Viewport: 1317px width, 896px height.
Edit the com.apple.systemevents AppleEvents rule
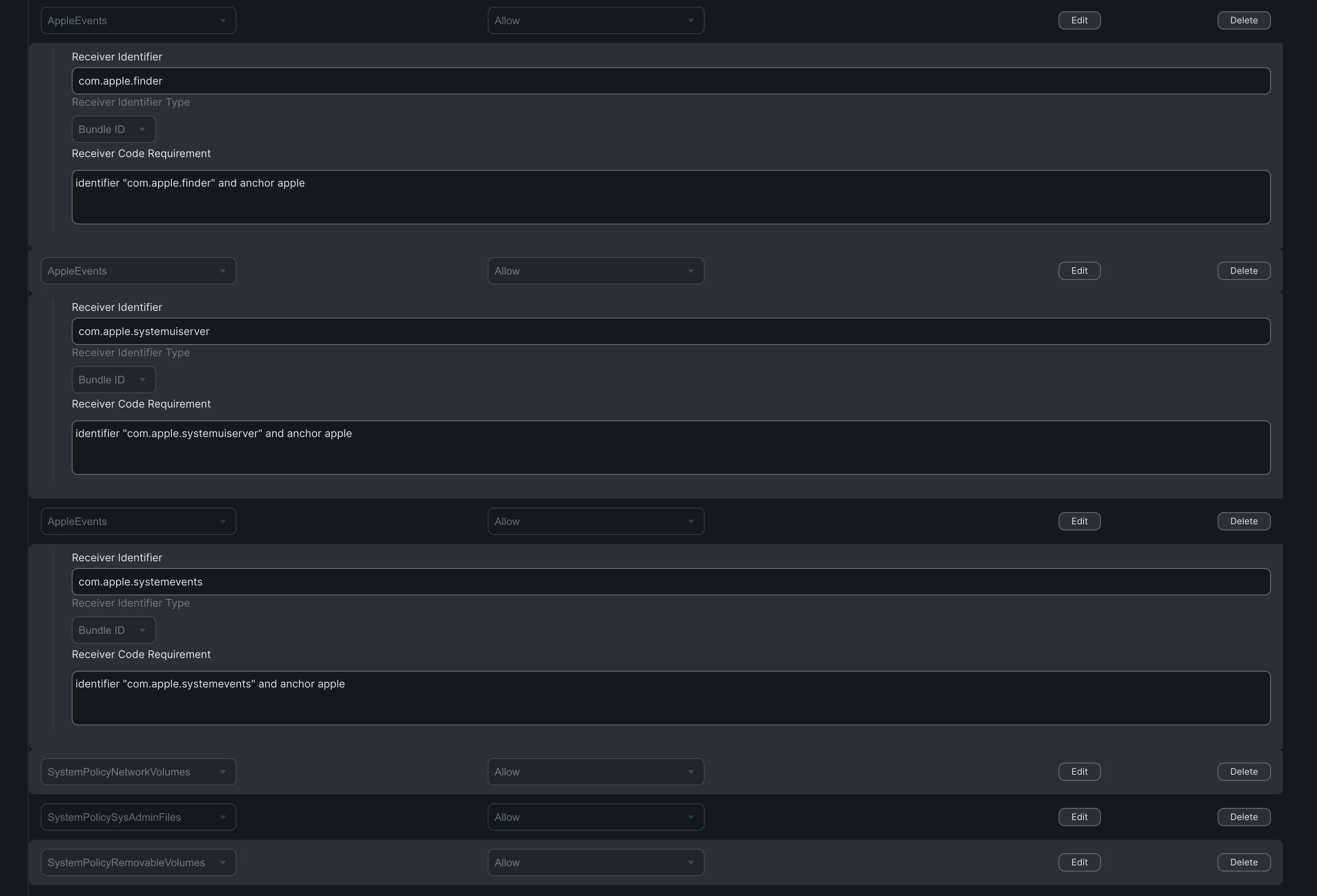pos(1079,521)
